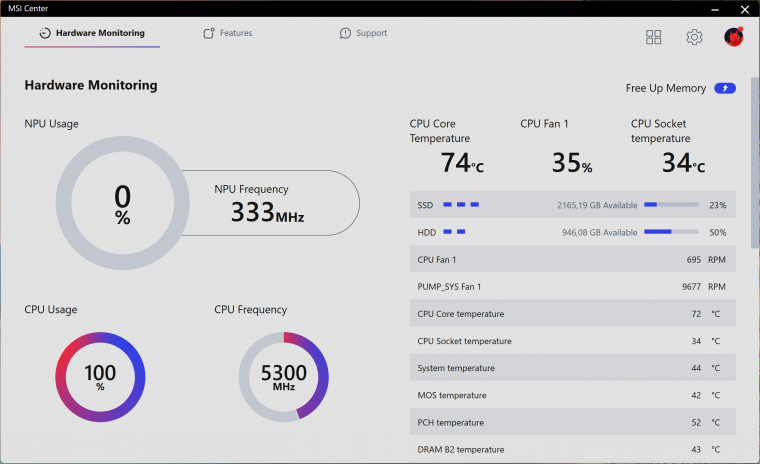The width and height of the screenshot is (760, 464).
Task: Click the CPU Usage label
Action: [51, 309]
